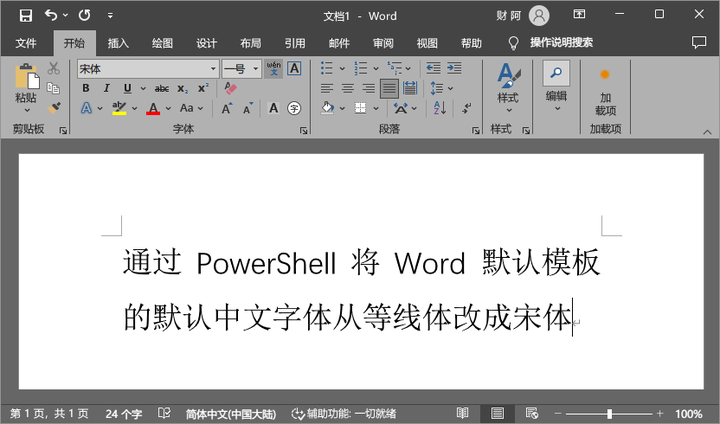Click the enclosed character 字 icon
Viewport: 720px width, 424px height.
(294, 108)
